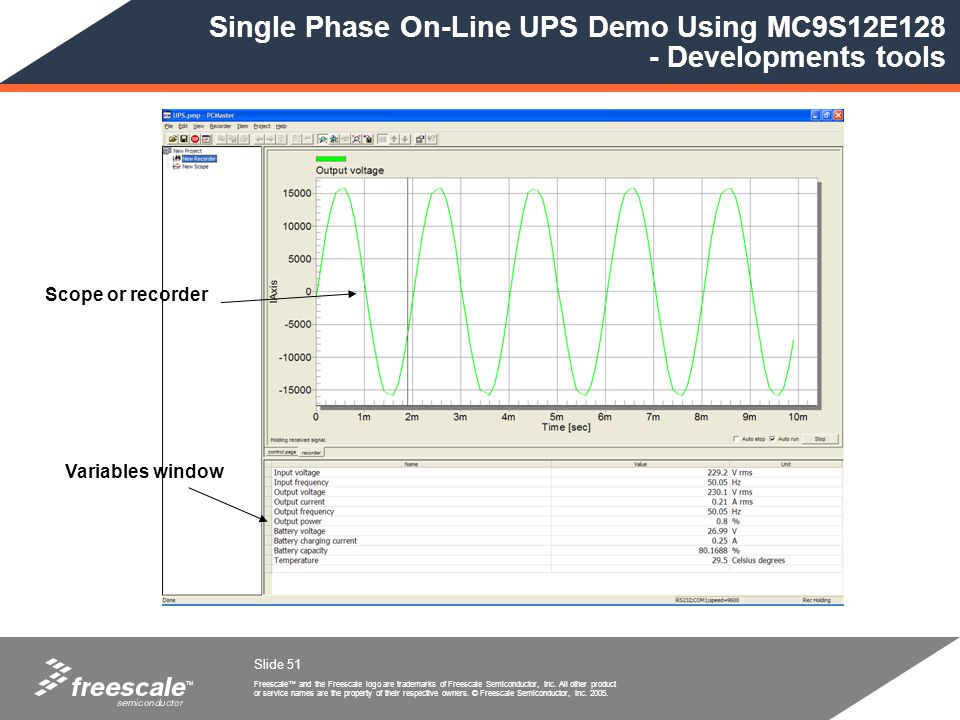
Task: Click the running-figure toolbar icon
Action: [x=334, y=139]
